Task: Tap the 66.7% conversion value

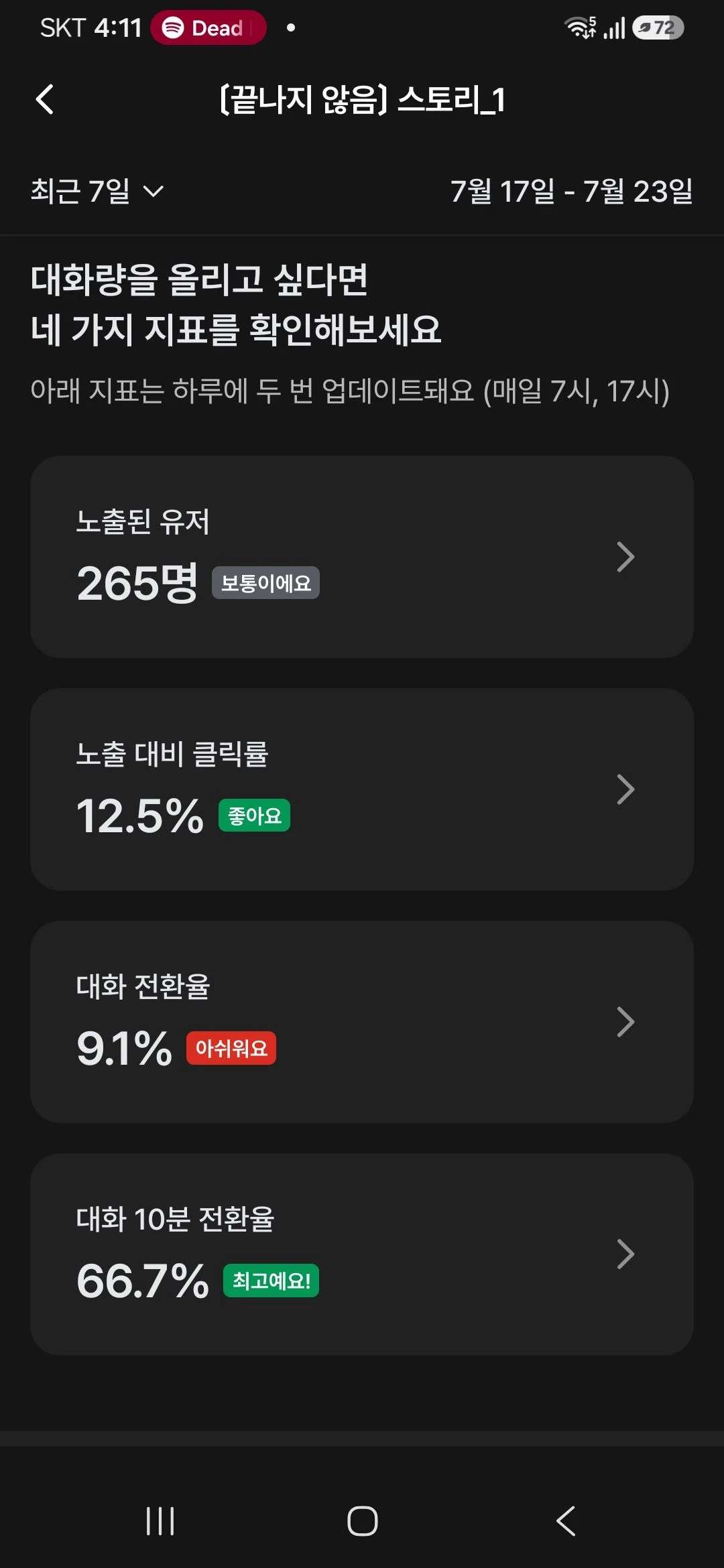Action: (143, 1281)
